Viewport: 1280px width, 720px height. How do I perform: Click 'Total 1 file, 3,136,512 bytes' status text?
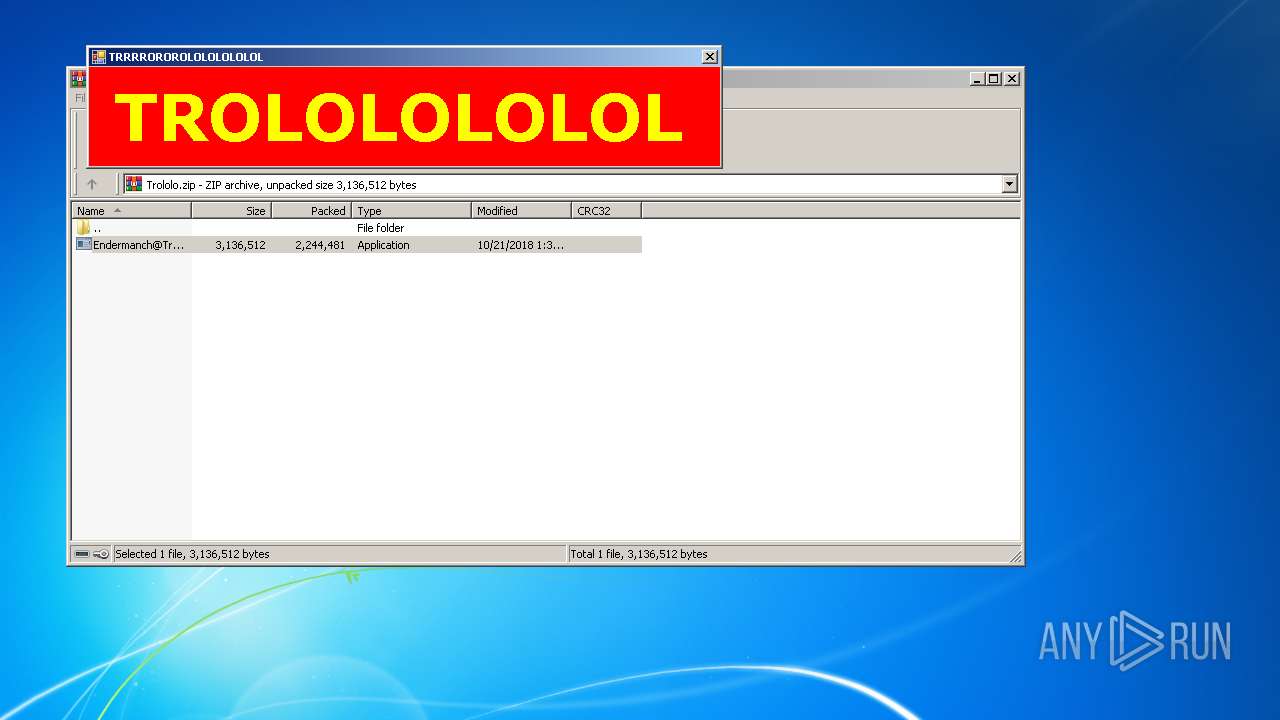tap(638, 554)
